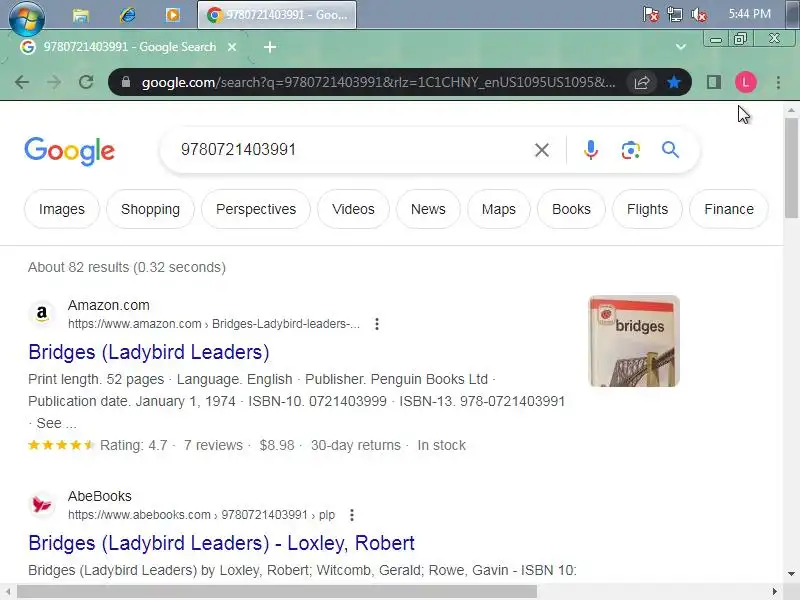800x600 pixels.
Task: Open Bridges (Ladybird Leaders) - Loxley, Robert link
Action: point(221,543)
